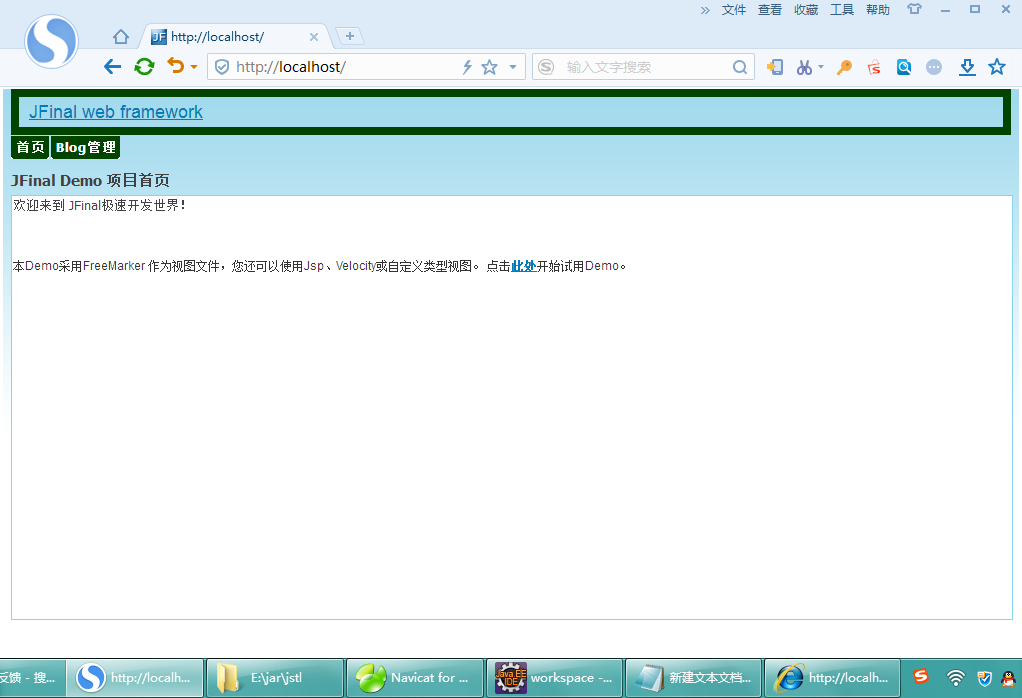Open the downloads manager icon
Screen dimensions: 1022x698
[x=967, y=66]
